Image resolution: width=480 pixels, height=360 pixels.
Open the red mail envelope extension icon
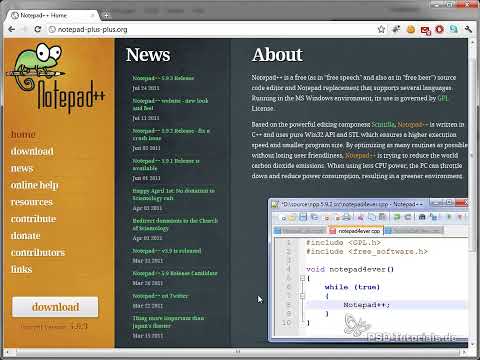pyautogui.click(x=425, y=30)
